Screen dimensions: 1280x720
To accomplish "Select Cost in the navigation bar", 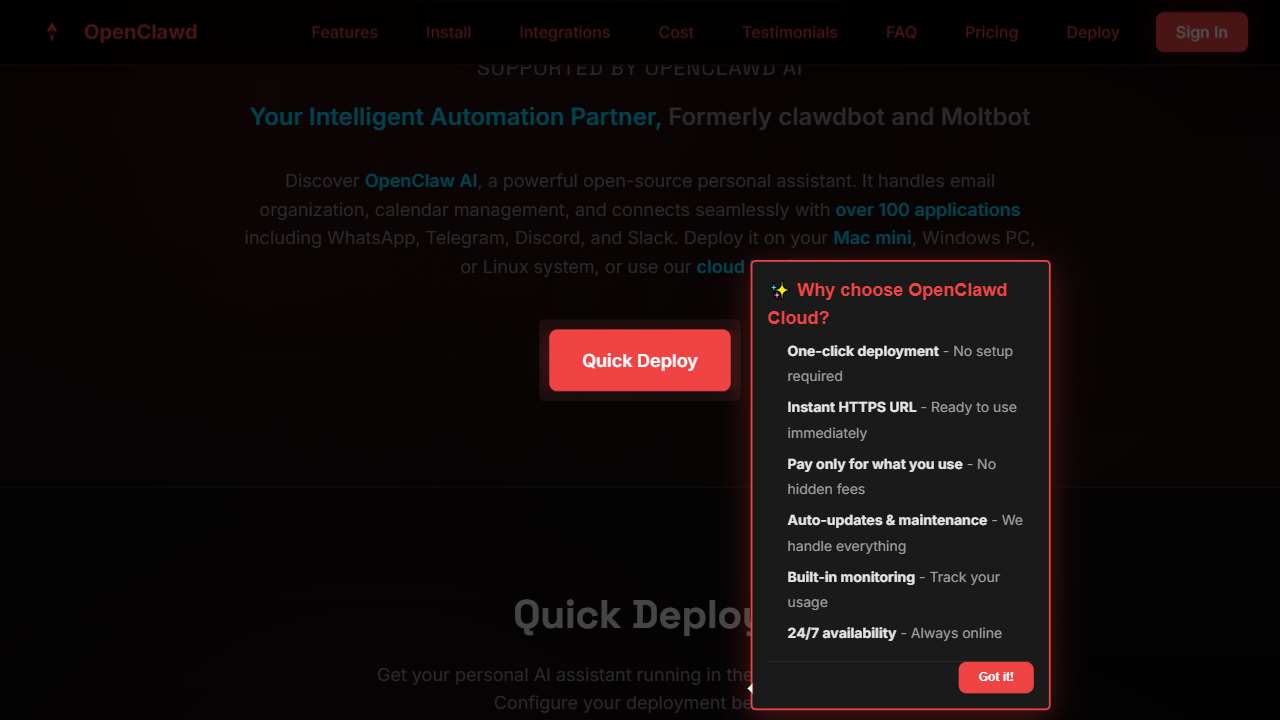I will click(675, 32).
